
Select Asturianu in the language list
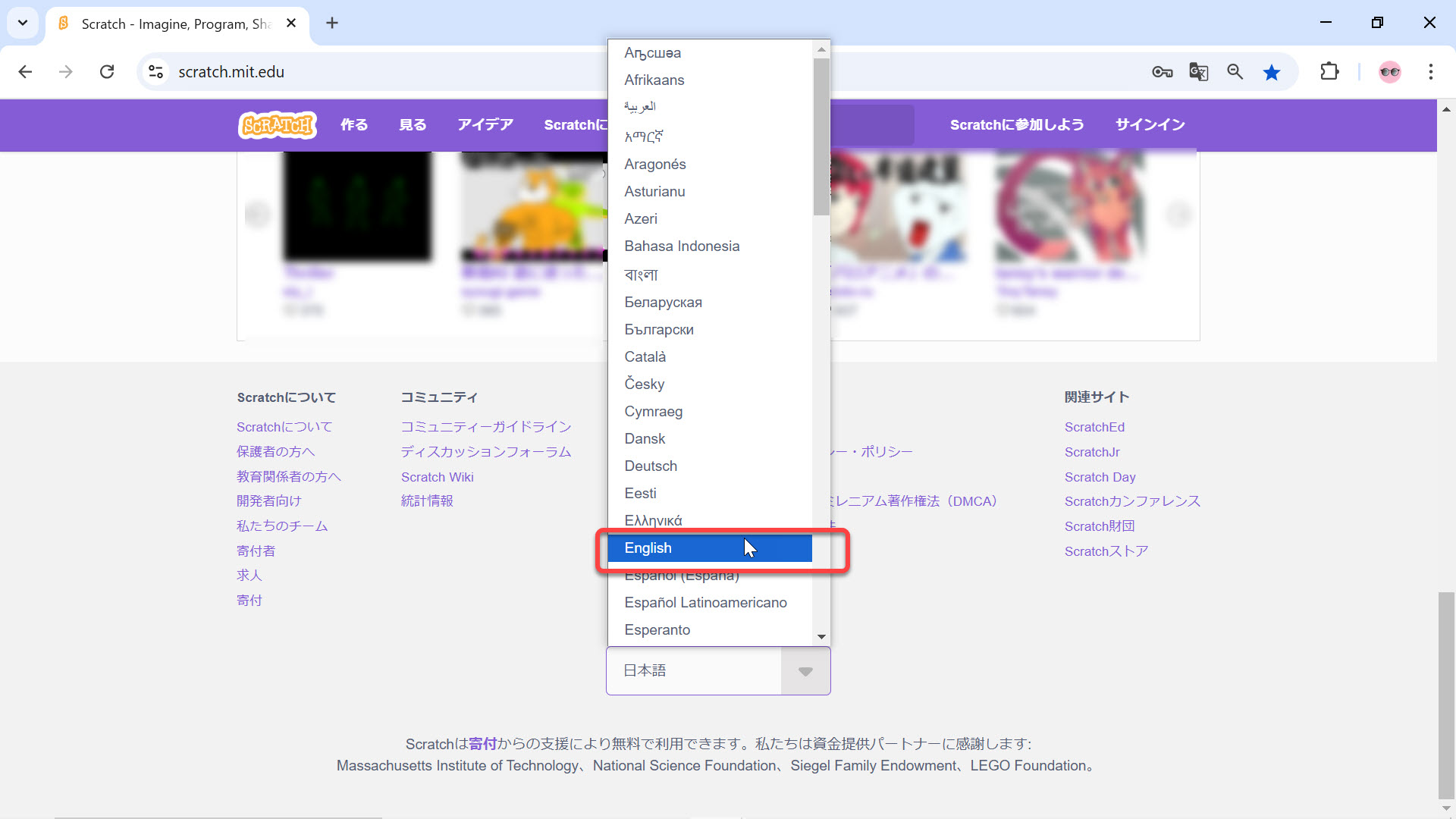click(710, 192)
